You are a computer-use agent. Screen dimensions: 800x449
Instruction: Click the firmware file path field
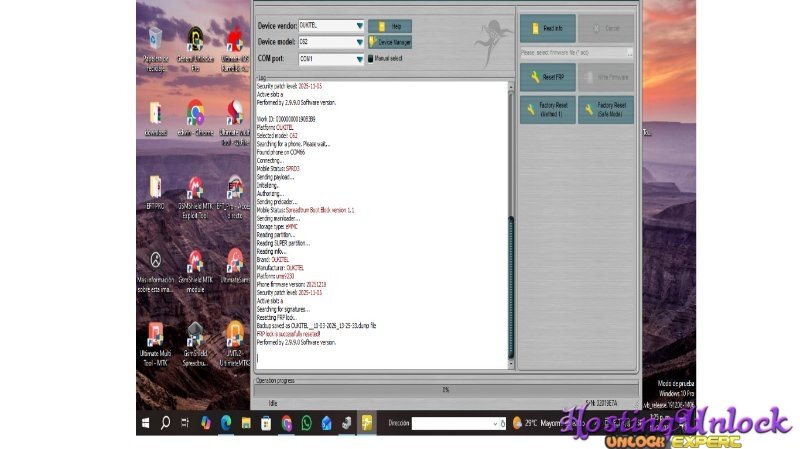(x=572, y=51)
